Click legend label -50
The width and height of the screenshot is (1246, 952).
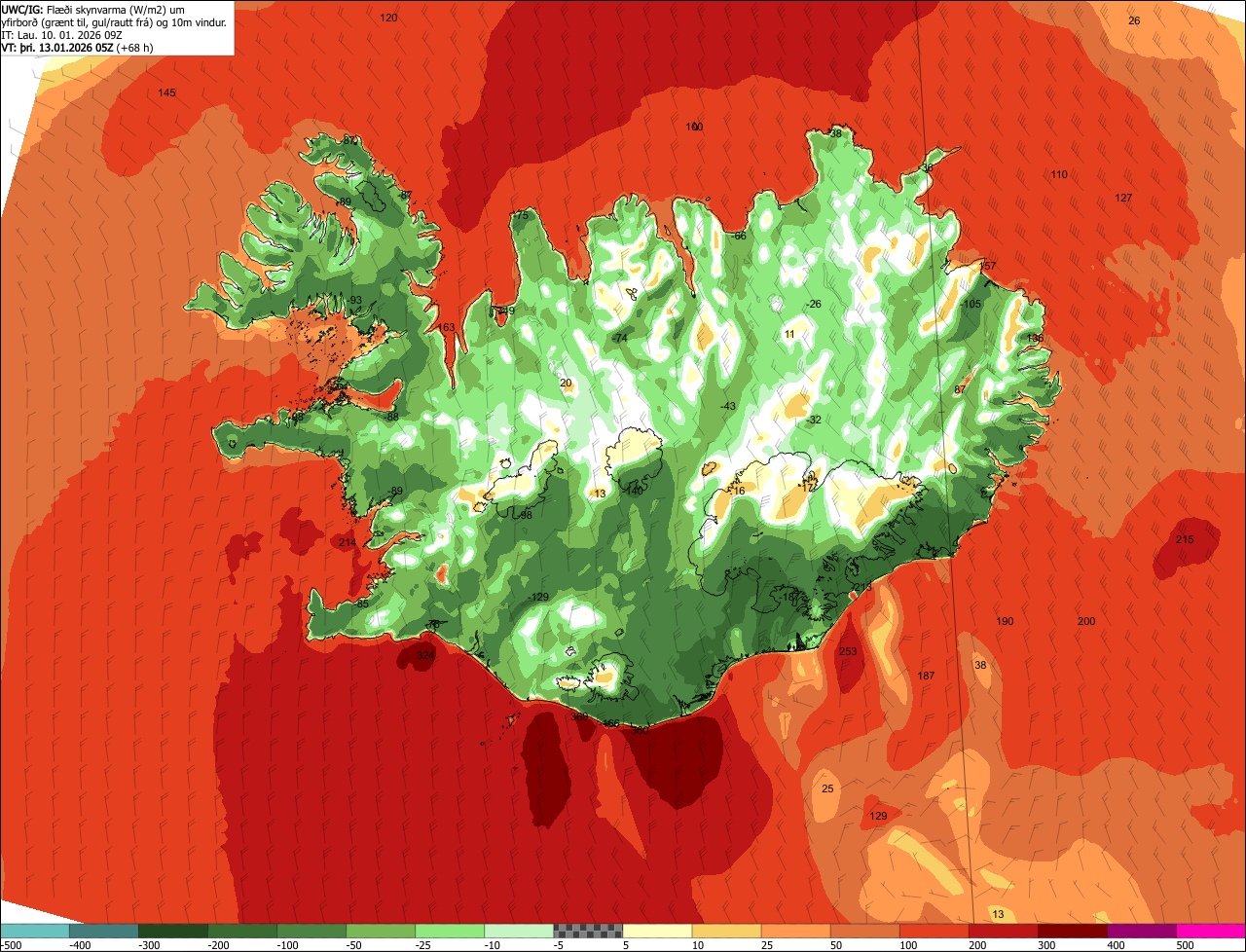[x=356, y=944]
